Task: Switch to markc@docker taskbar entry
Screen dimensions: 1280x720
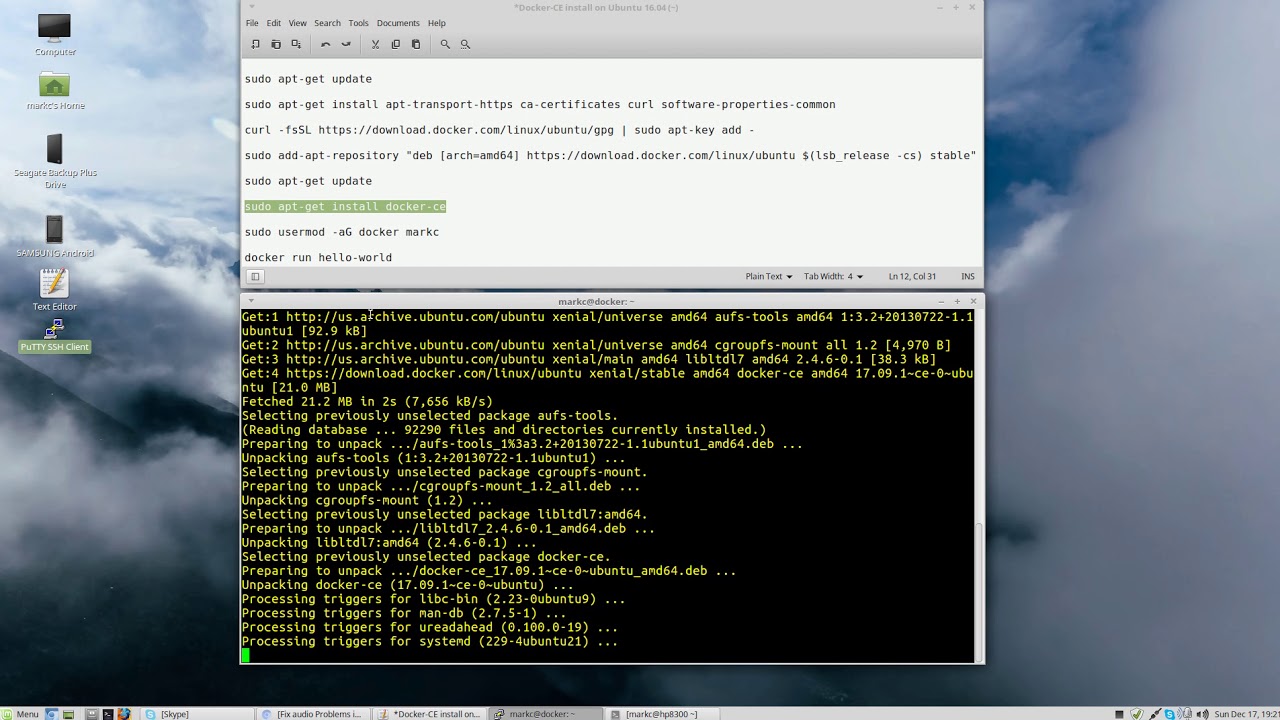Action: pos(545,714)
